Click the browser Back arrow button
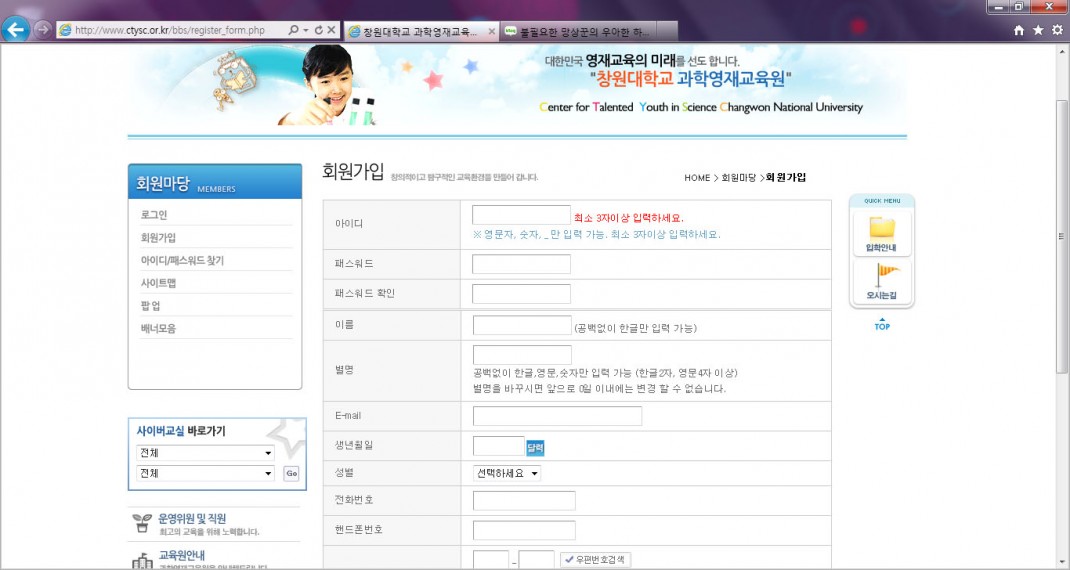Image resolution: width=1070 pixels, height=570 pixels. (15, 29)
